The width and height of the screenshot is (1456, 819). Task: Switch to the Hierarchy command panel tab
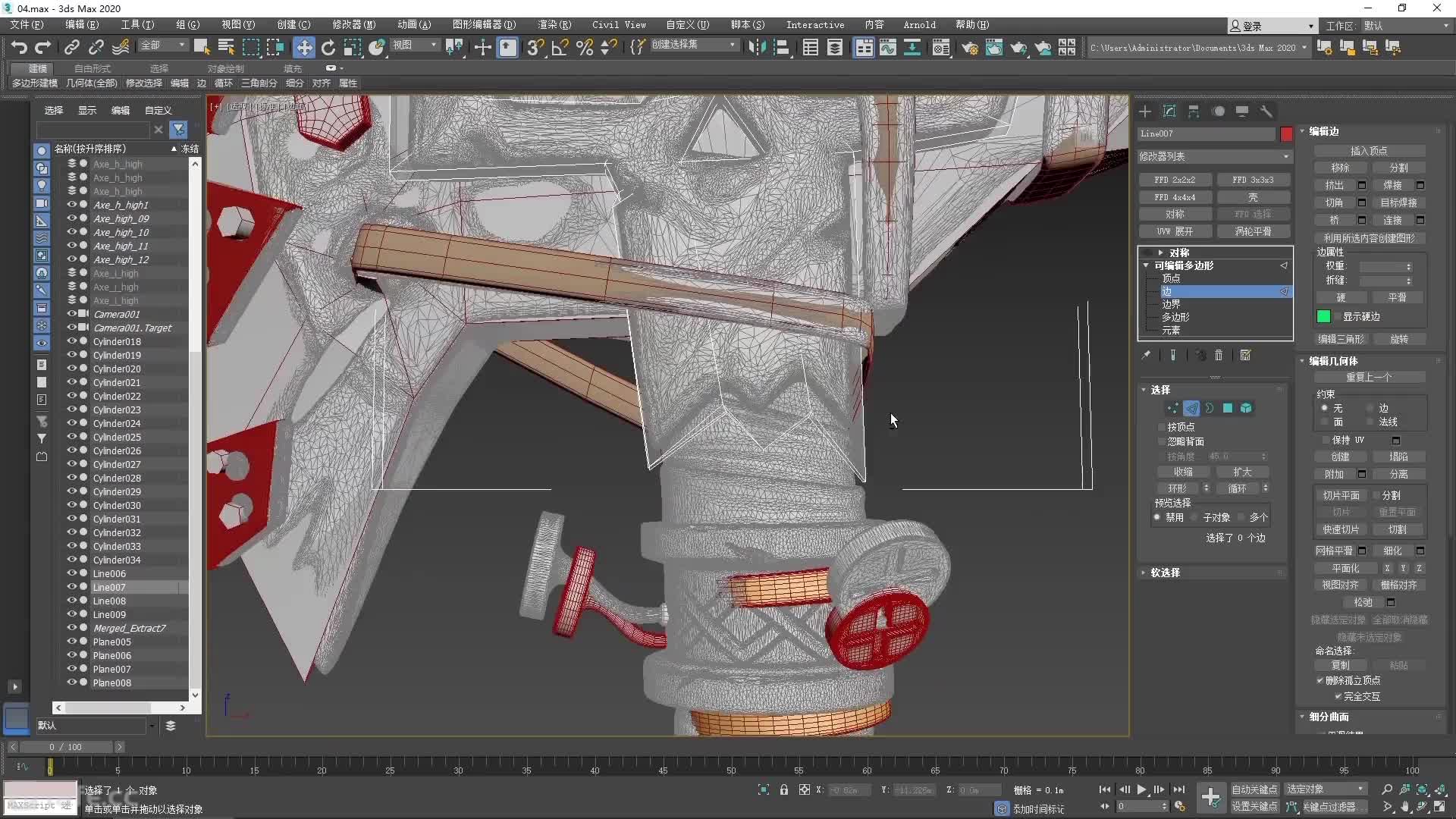coord(1194,111)
